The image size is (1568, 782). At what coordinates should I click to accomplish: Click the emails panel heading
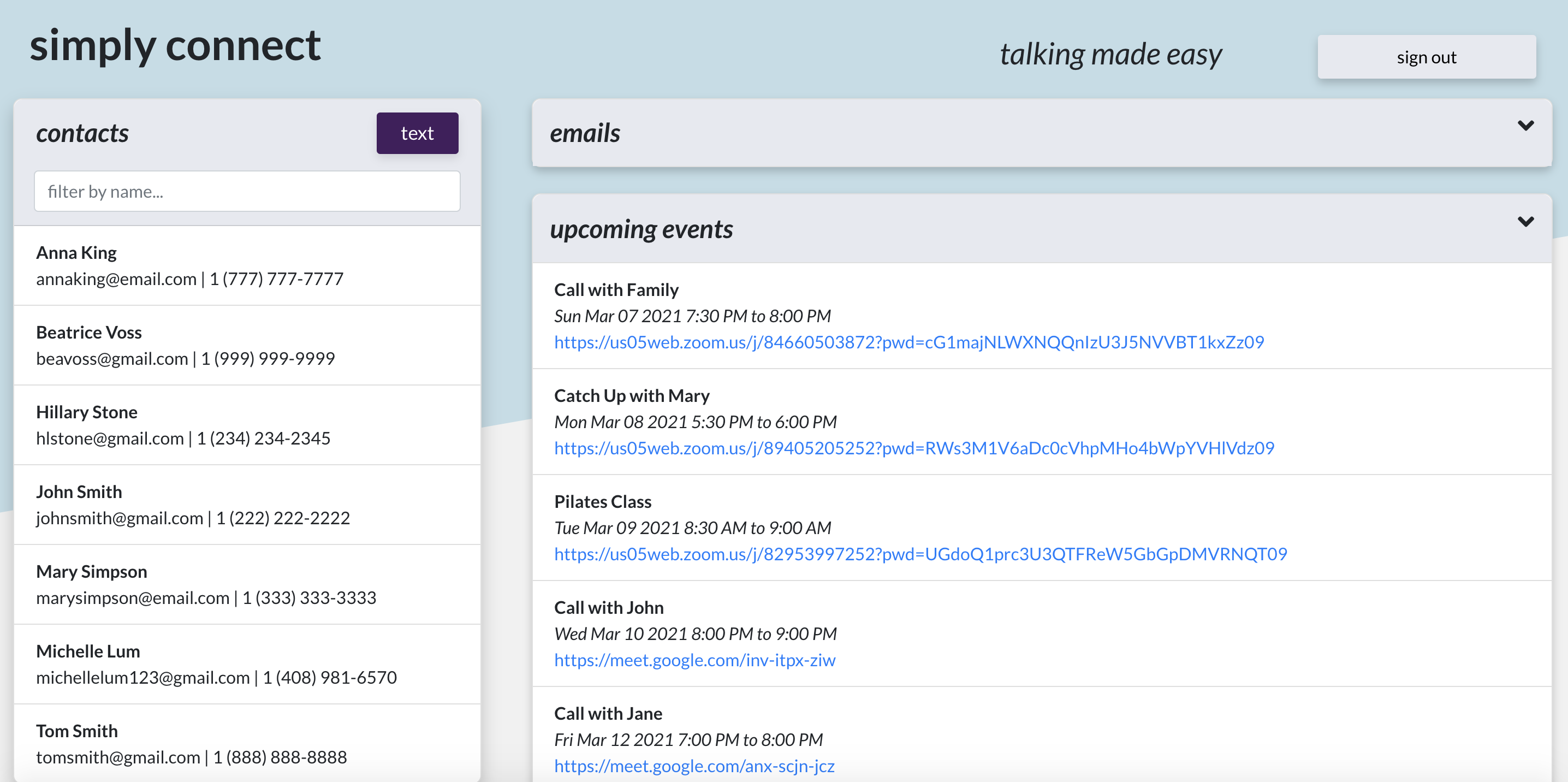click(585, 133)
